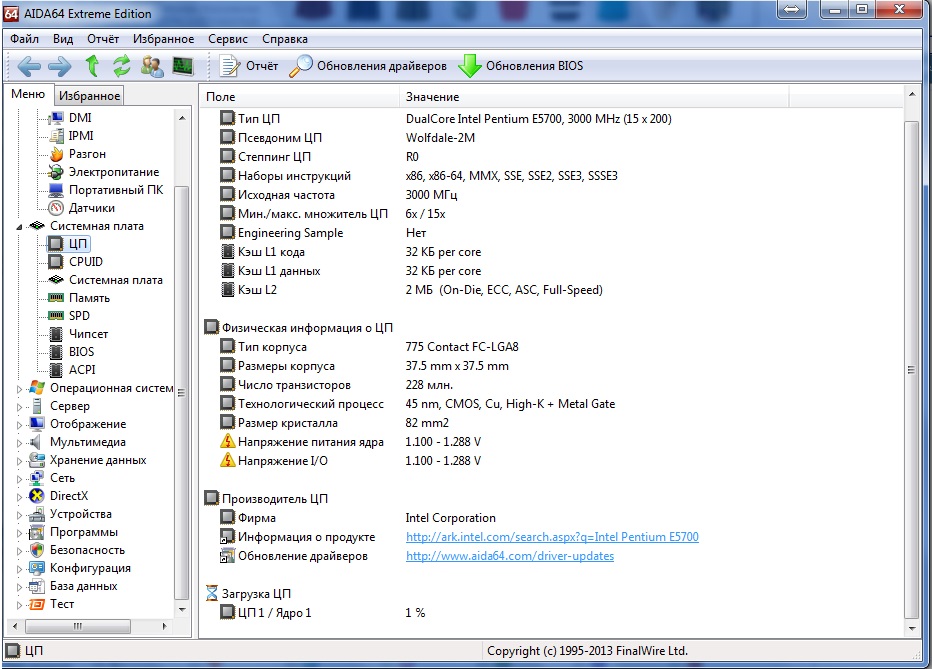Open the Справка menu
This screenshot has height=669, width=932.
pyautogui.click(x=285, y=39)
